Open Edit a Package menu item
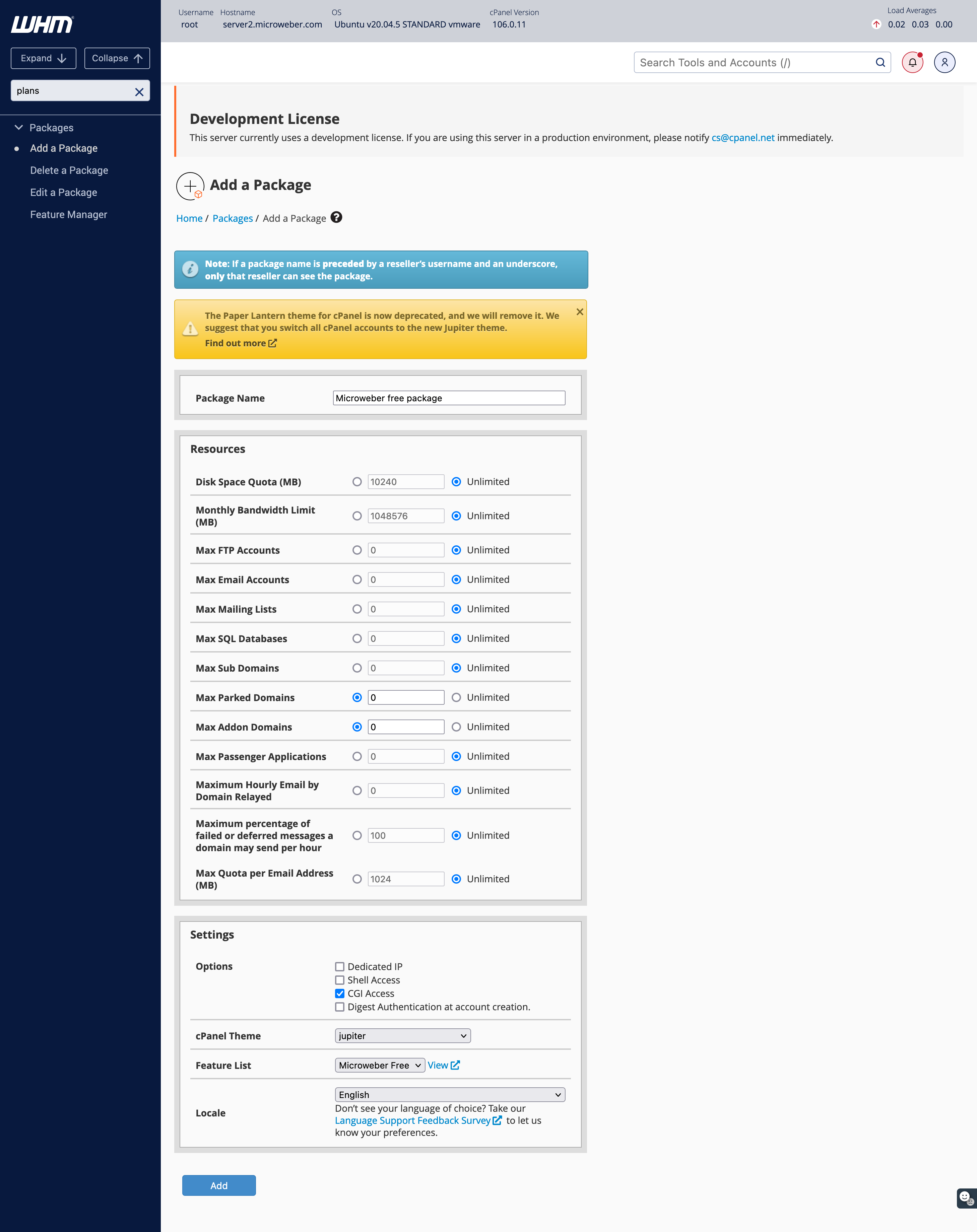 [63, 193]
